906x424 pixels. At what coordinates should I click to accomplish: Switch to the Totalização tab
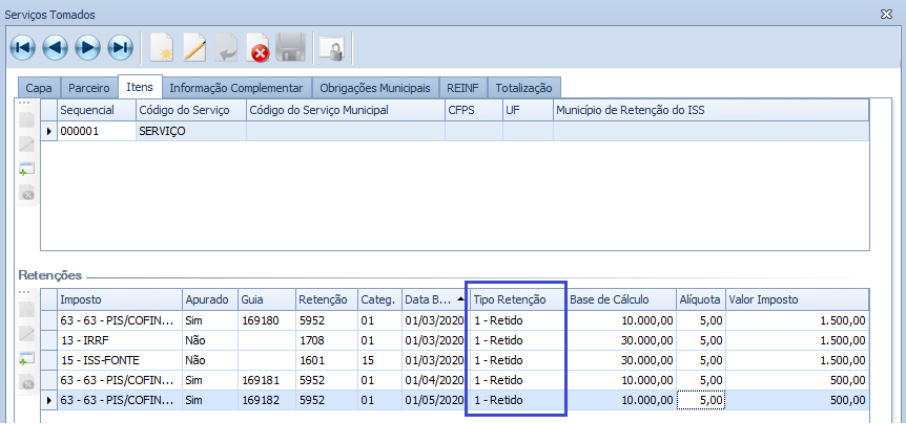coord(526,88)
